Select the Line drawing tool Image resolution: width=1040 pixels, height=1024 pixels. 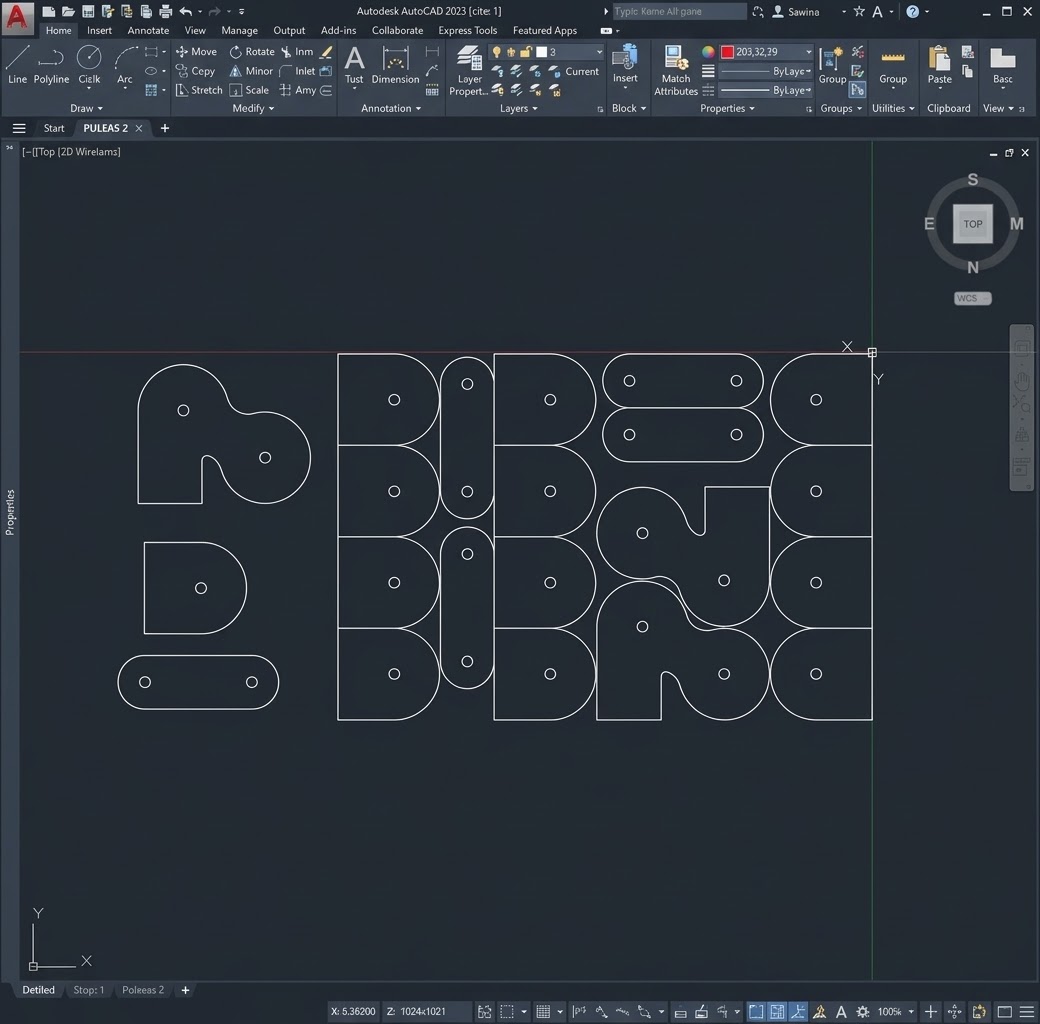[x=17, y=65]
